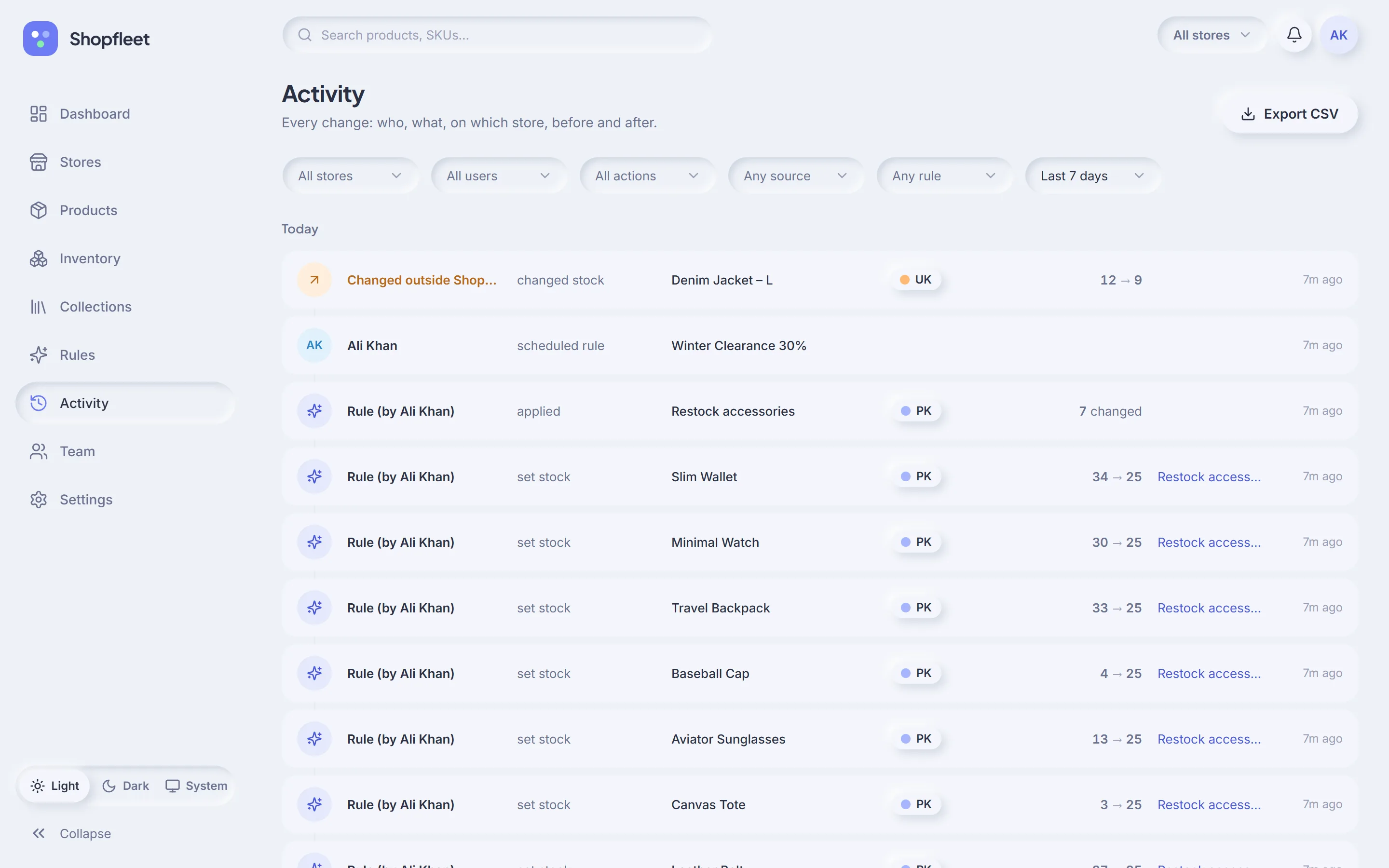Click the Collections library icon
The image size is (1389, 868).
(39, 307)
